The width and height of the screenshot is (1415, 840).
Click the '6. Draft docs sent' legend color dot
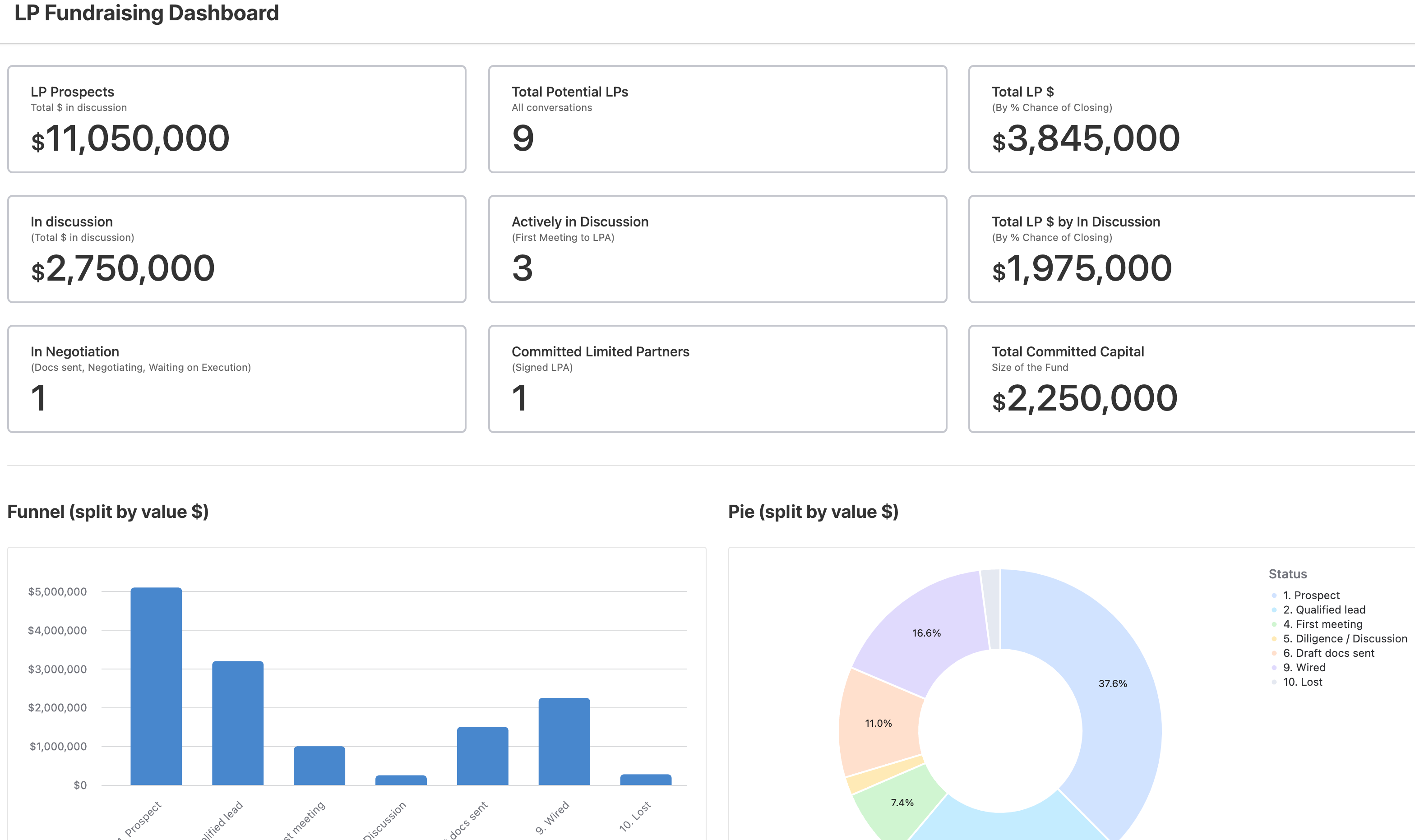1274,653
